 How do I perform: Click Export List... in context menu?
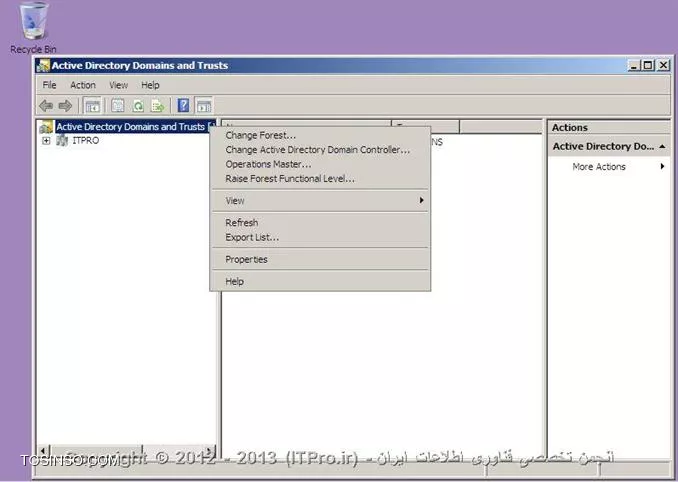click(x=320, y=237)
